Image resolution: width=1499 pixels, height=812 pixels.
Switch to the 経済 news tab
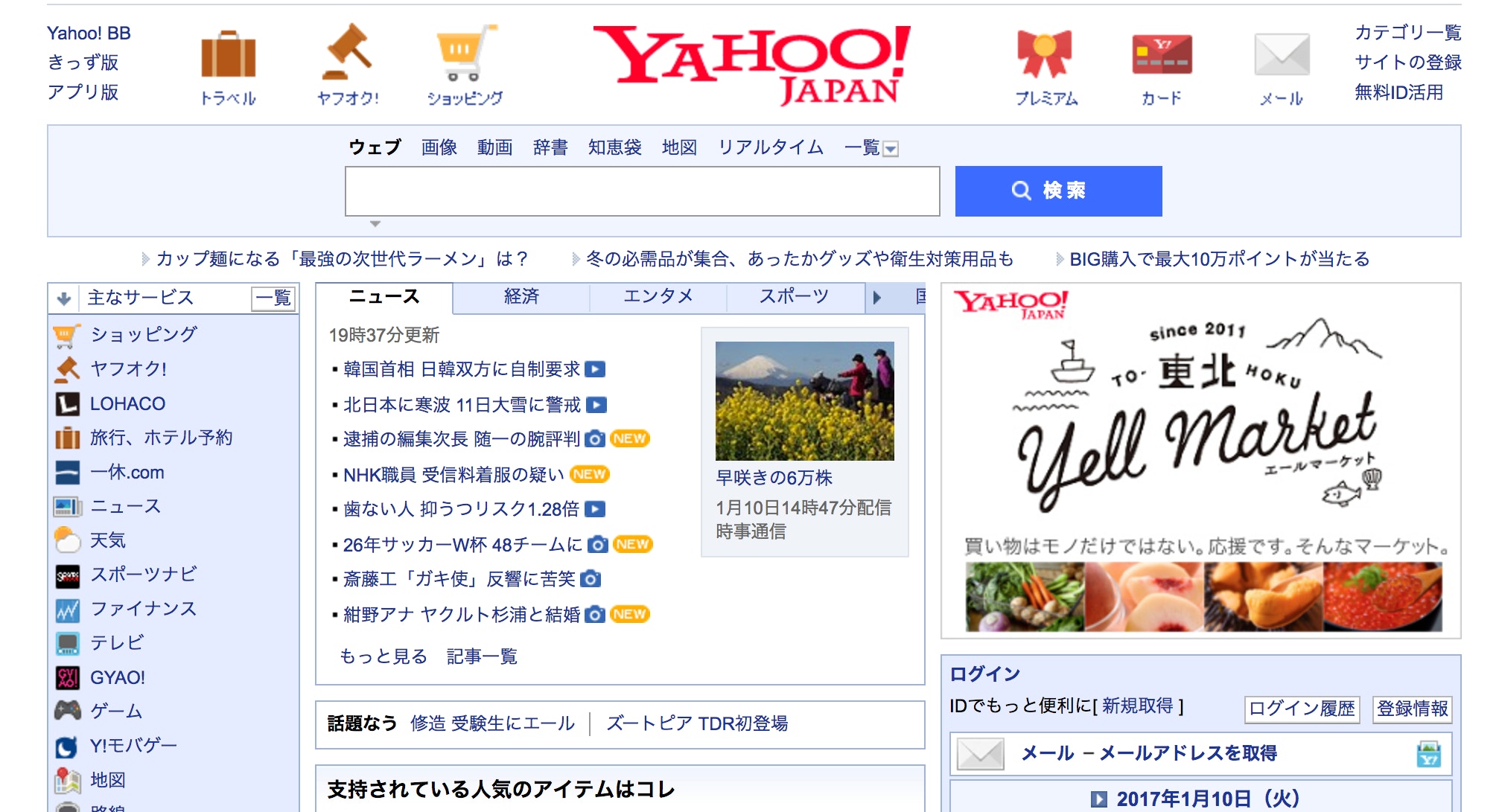click(x=521, y=297)
